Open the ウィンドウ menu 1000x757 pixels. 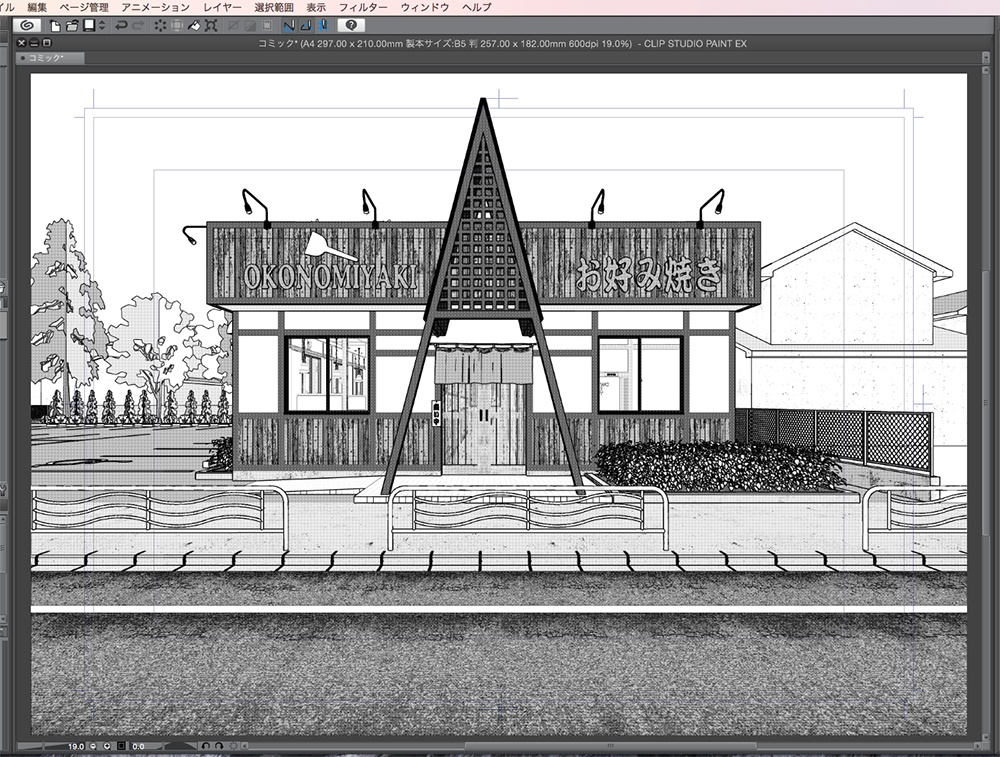[x=425, y=7]
